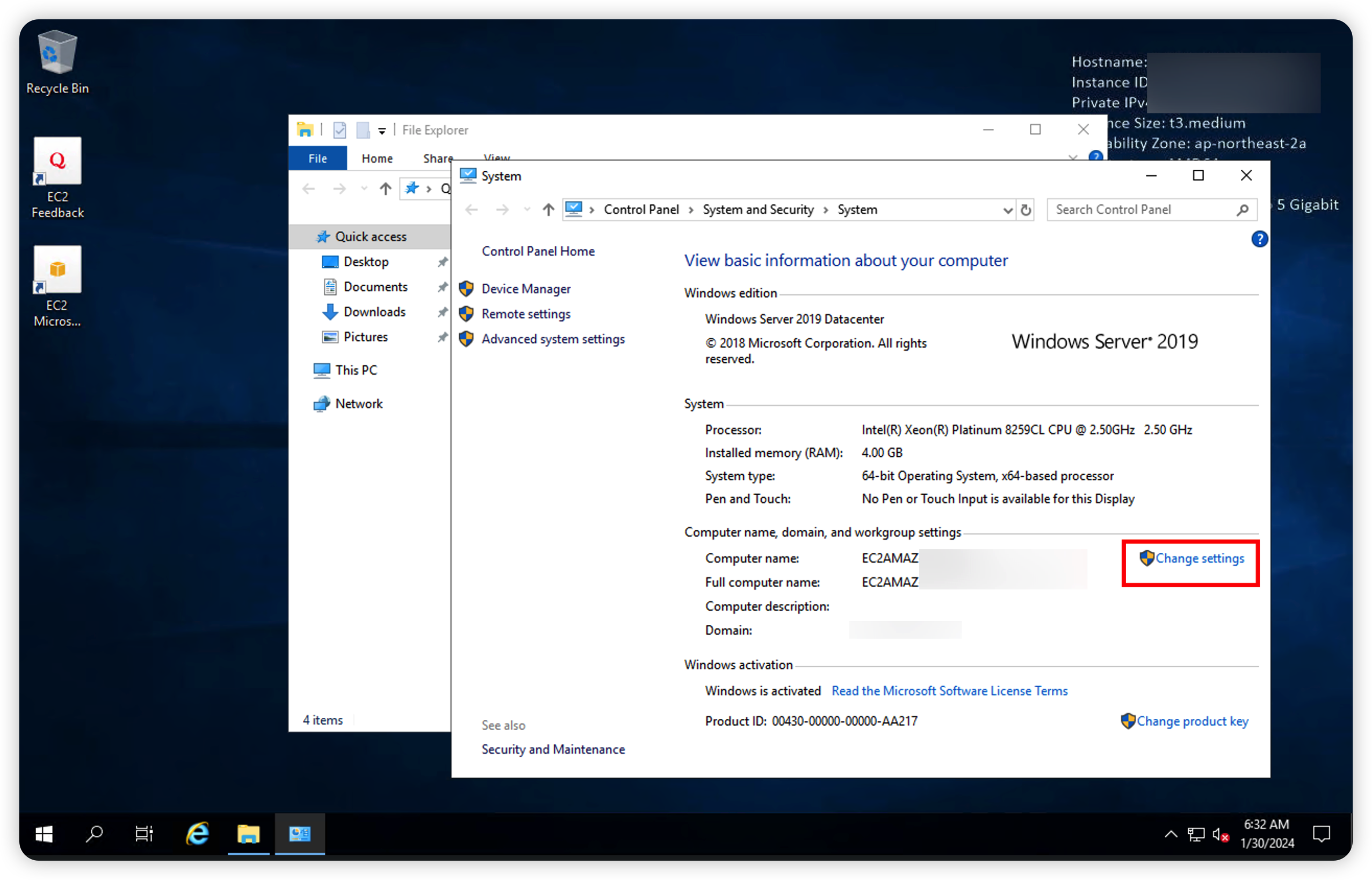The width and height of the screenshot is (1372, 880).
Task: Click the Search Control Panel field
Action: (x=1140, y=210)
